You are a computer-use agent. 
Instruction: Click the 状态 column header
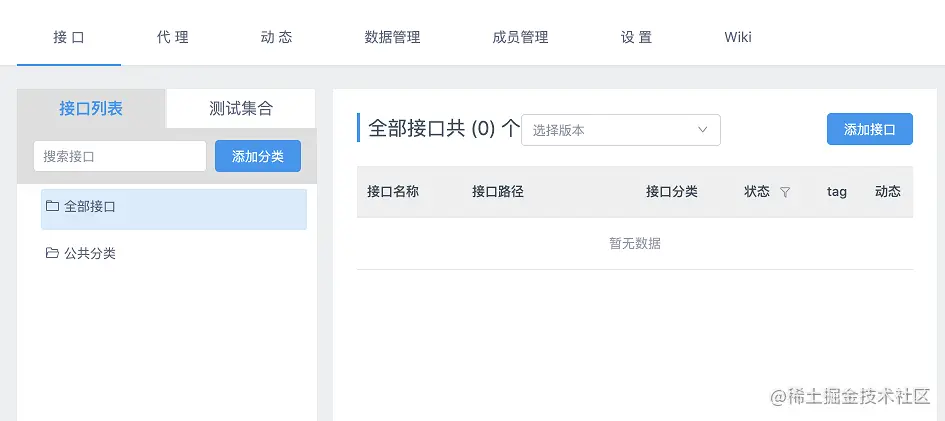[x=757, y=192]
